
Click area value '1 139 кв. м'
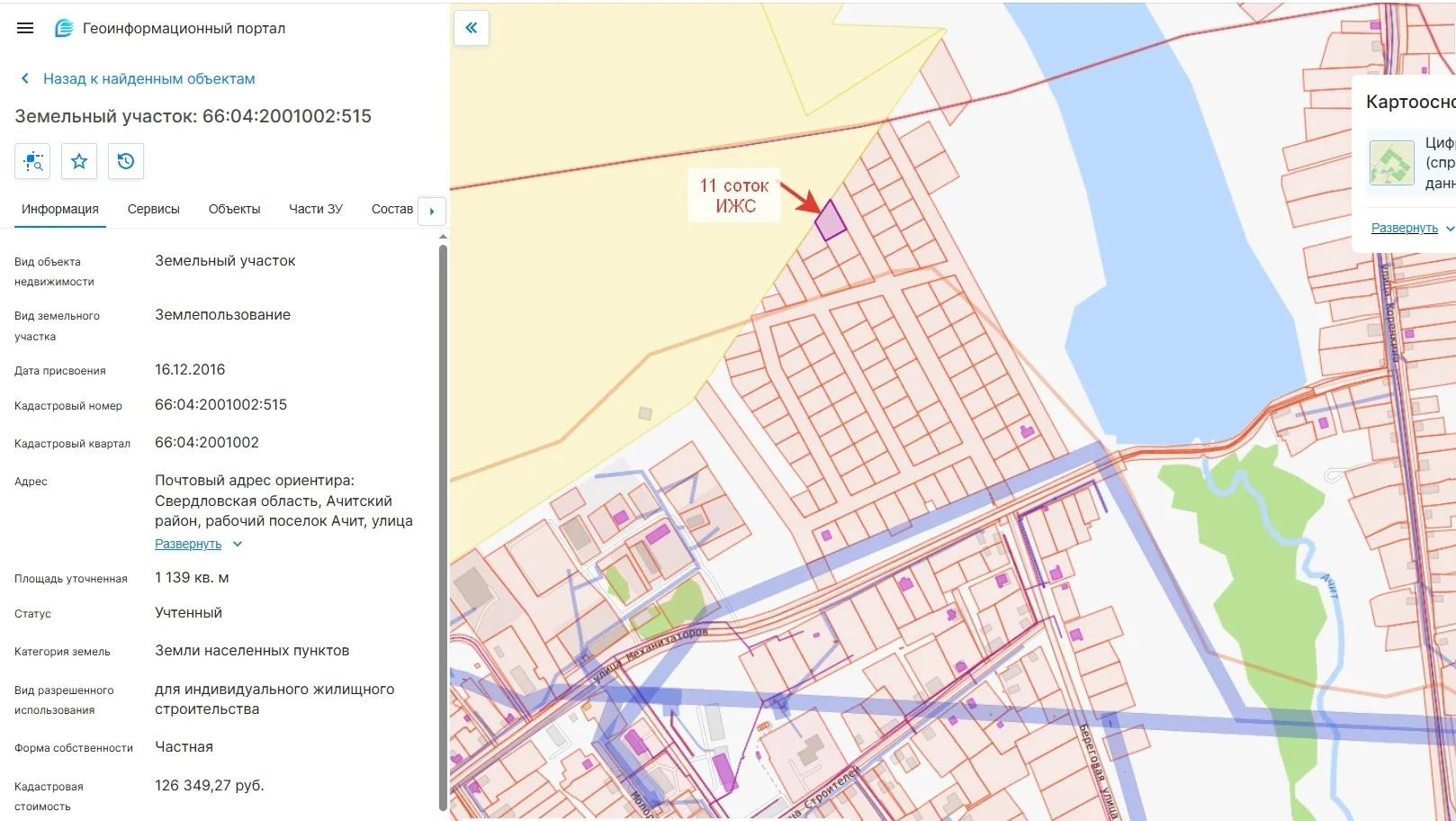(x=192, y=578)
